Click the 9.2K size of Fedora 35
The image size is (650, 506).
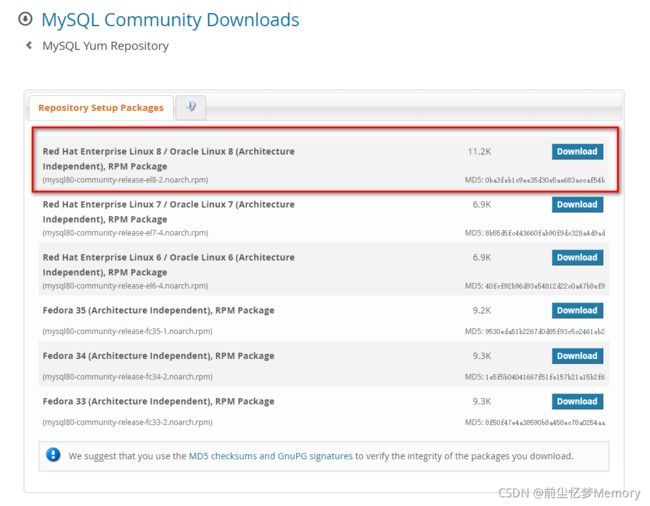coord(482,311)
